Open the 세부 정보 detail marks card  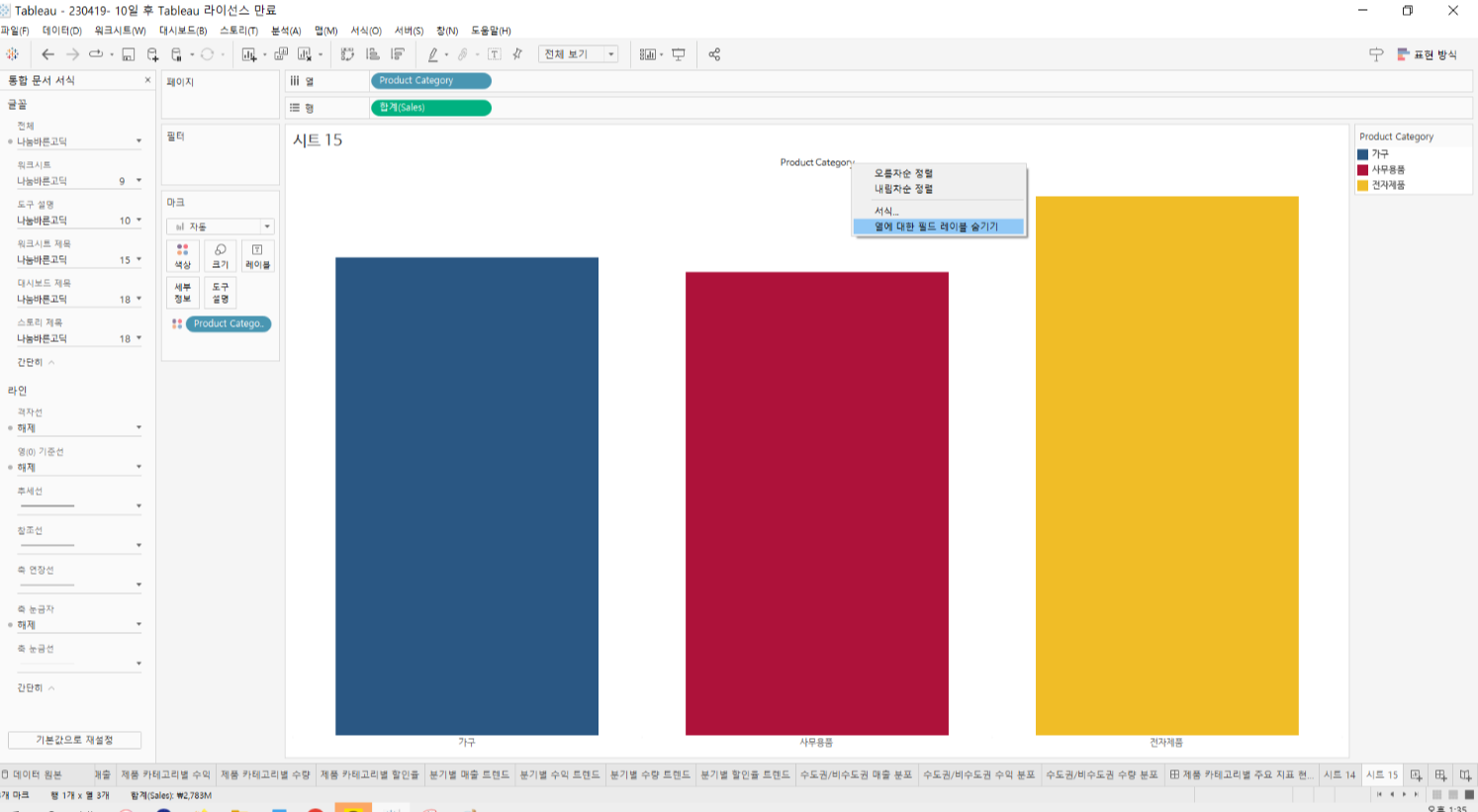183,293
